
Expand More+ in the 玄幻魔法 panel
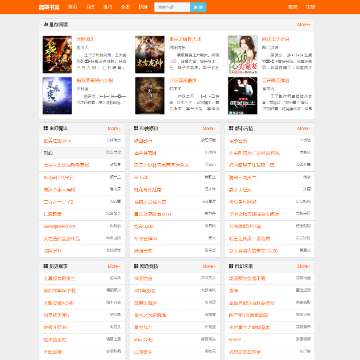(114, 128)
